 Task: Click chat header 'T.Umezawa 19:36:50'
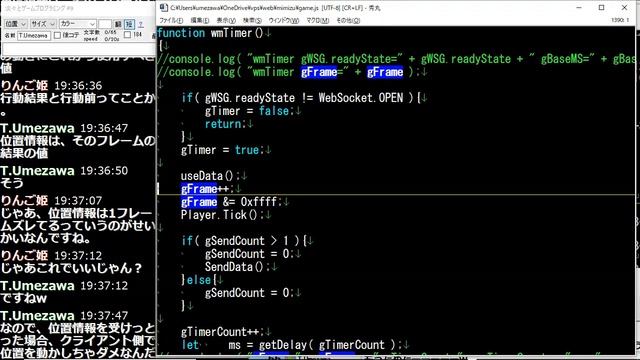pos(64,171)
